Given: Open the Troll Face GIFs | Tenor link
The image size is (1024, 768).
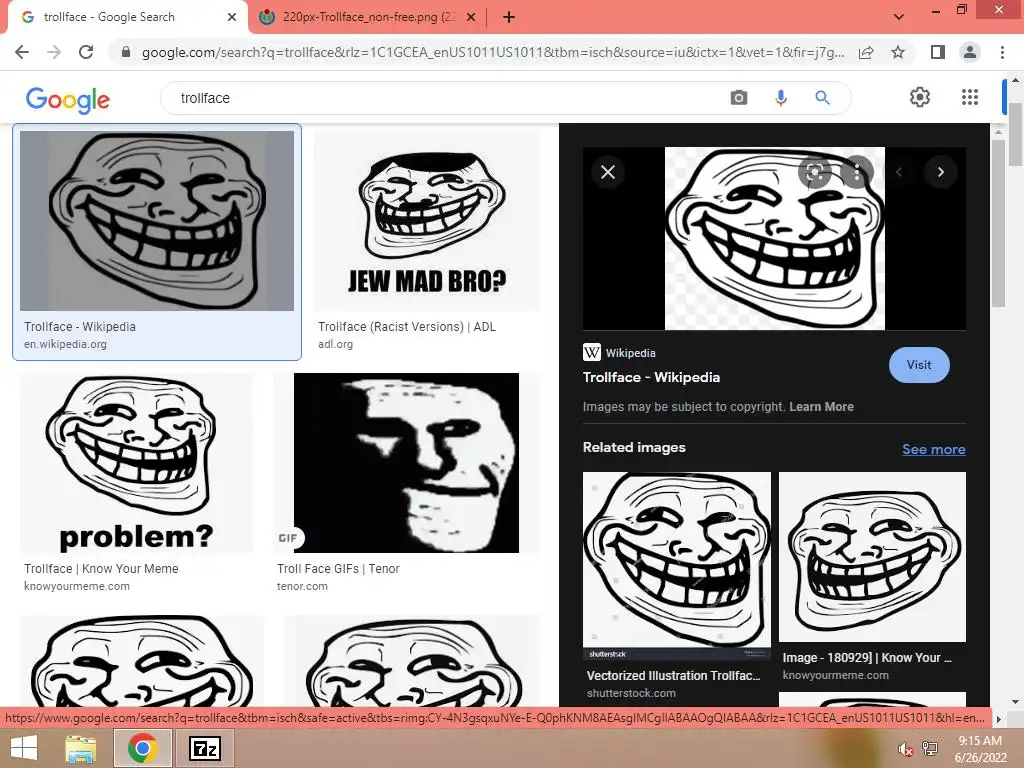Looking at the screenshot, I should [x=338, y=569].
